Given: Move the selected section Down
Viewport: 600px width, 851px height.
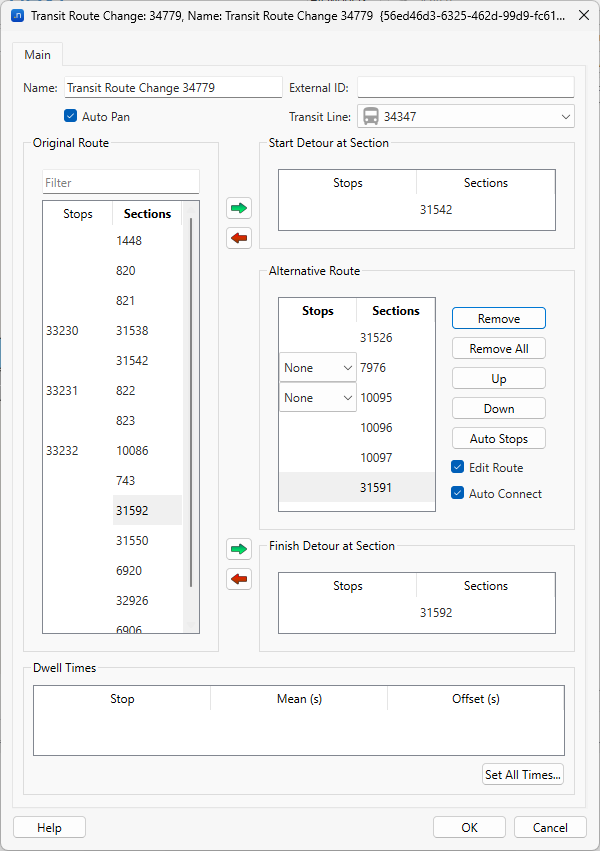Looking at the screenshot, I should tap(499, 409).
